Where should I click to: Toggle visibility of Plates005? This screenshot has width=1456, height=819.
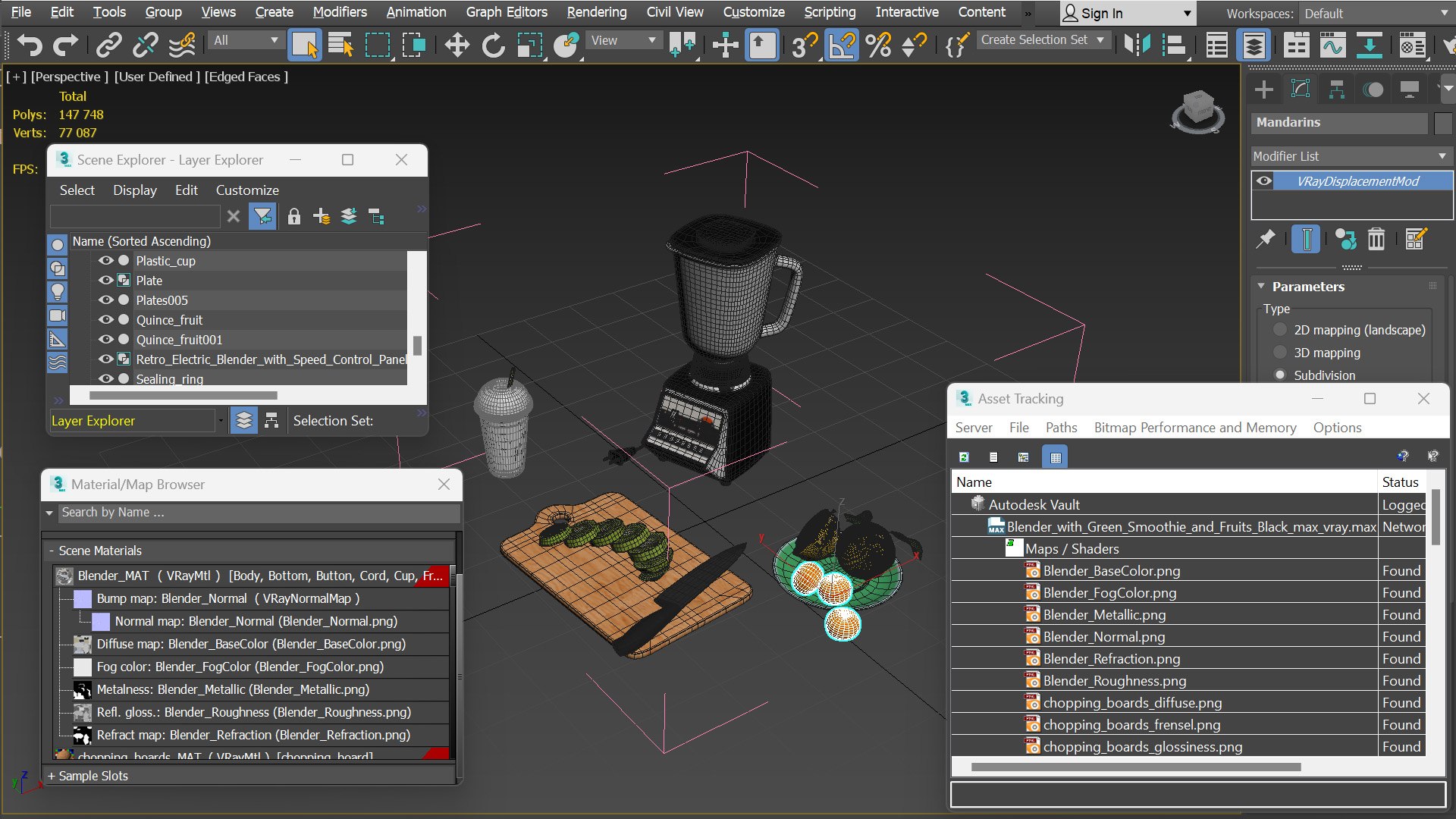click(x=105, y=300)
